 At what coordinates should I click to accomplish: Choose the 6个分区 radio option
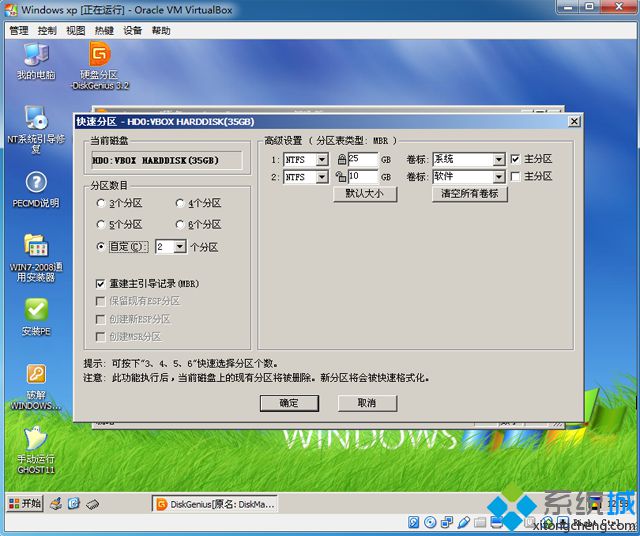click(x=180, y=224)
